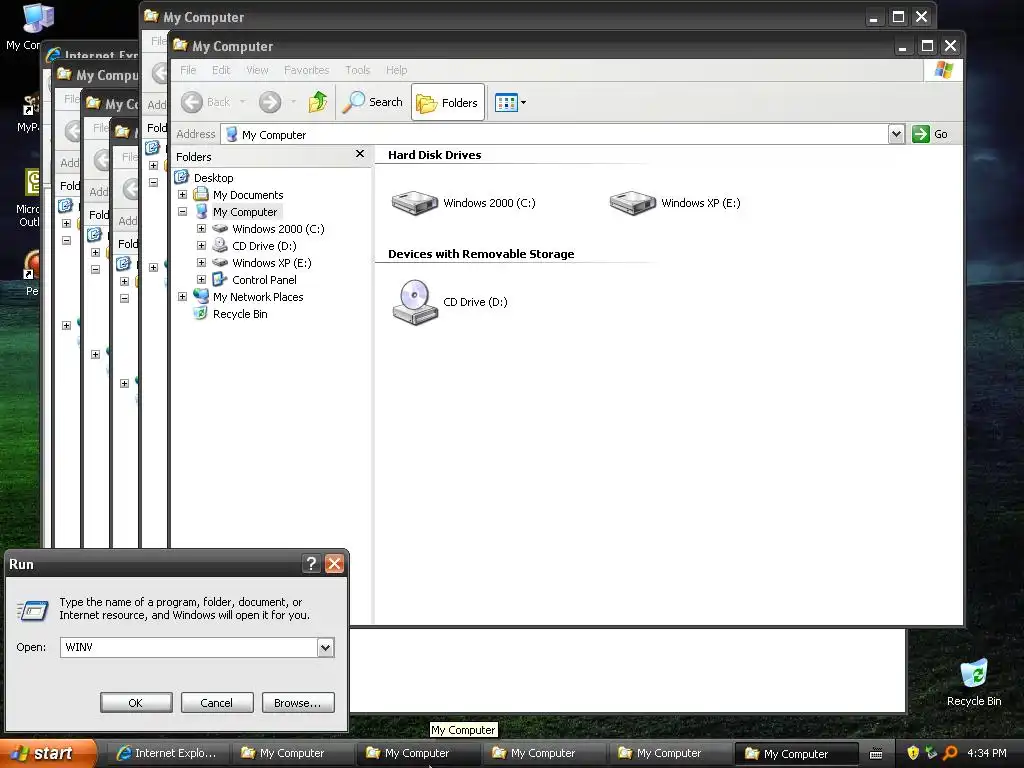Screen dimensions: 1024x768
Task: Click Devices with Removable Storage heading
Action: (x=481, y=254)
